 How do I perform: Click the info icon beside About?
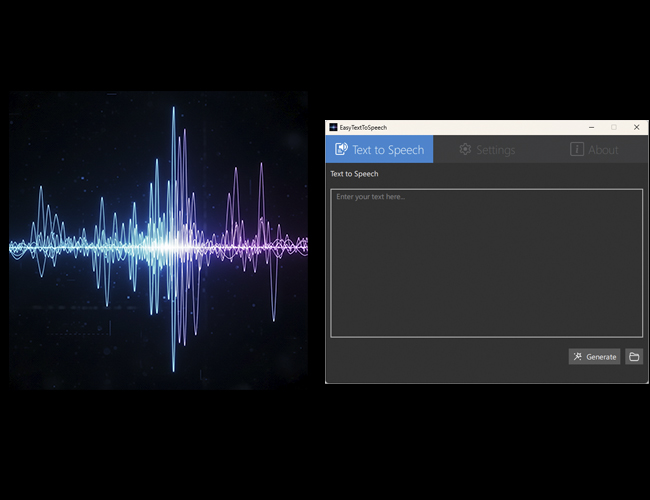(x=577, y=149)
